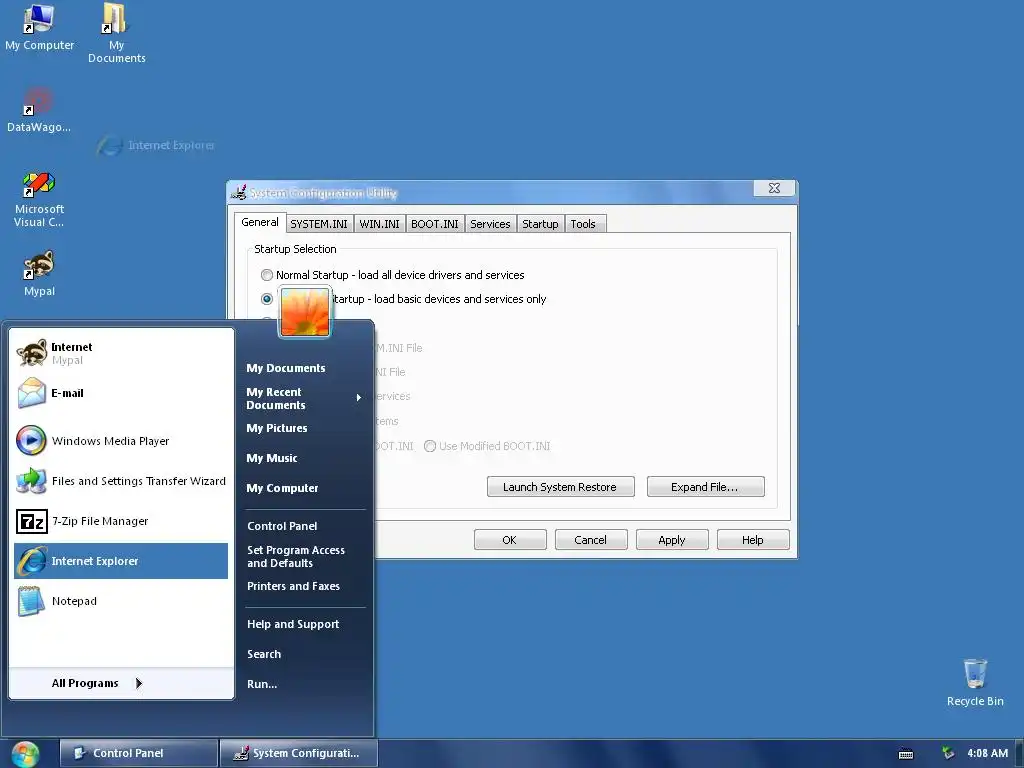Click the clock showing 4:08 AM
This screenshot has height=768, width=1024.
click(x=987, y=753)
